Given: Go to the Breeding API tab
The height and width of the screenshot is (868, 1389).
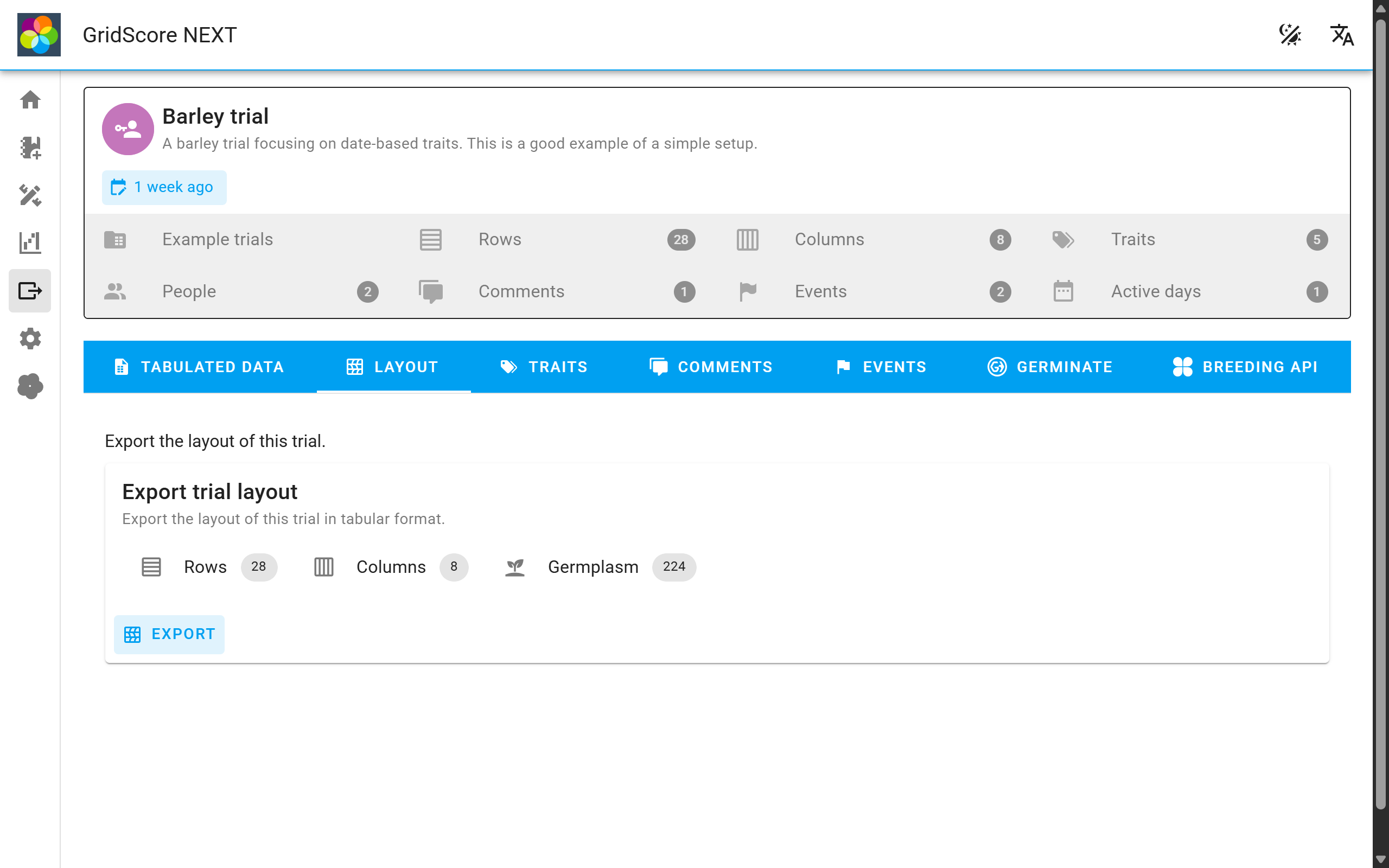Looking at the screenshot, I should pyautogui.click(x=1245, y=367).
